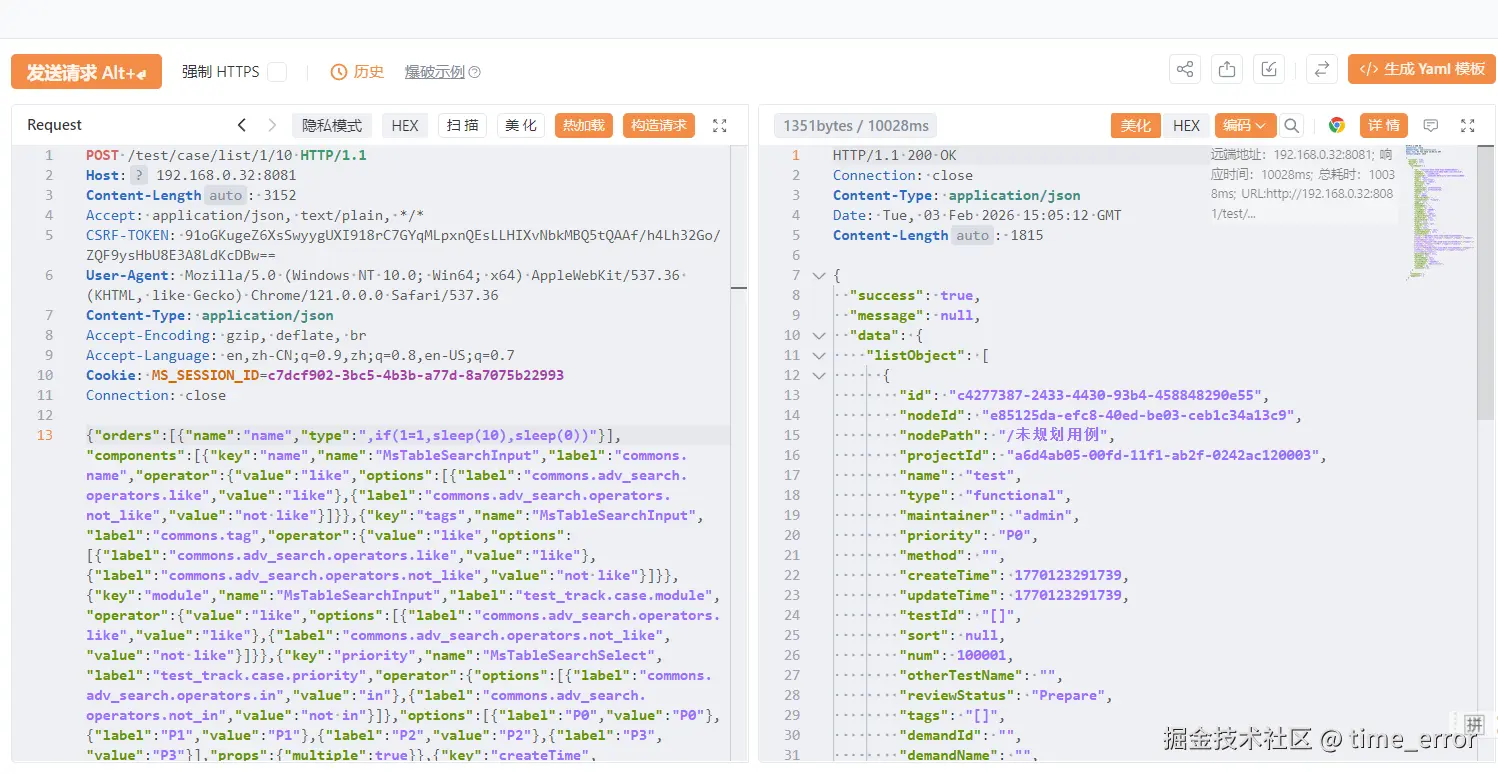Click request line number 13
Viewport: 1498px width, 774px height.
click(44, 435)
